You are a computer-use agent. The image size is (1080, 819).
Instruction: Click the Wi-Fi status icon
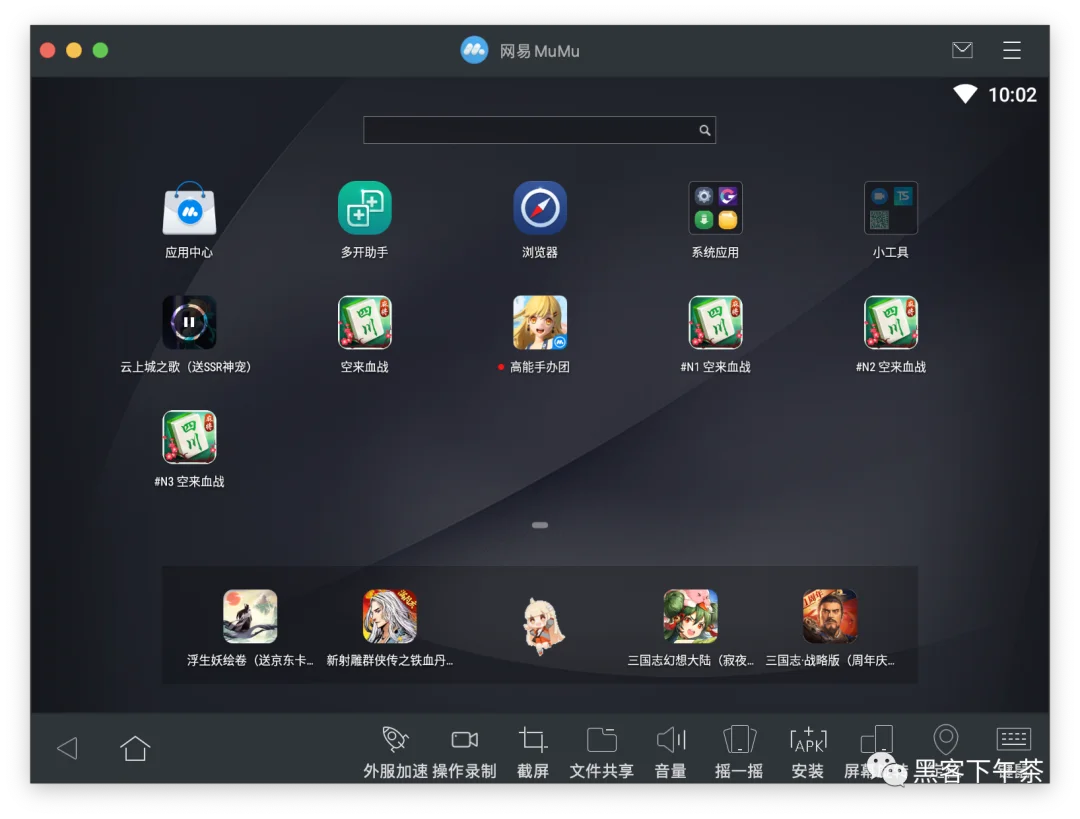(x=965, y=94)
